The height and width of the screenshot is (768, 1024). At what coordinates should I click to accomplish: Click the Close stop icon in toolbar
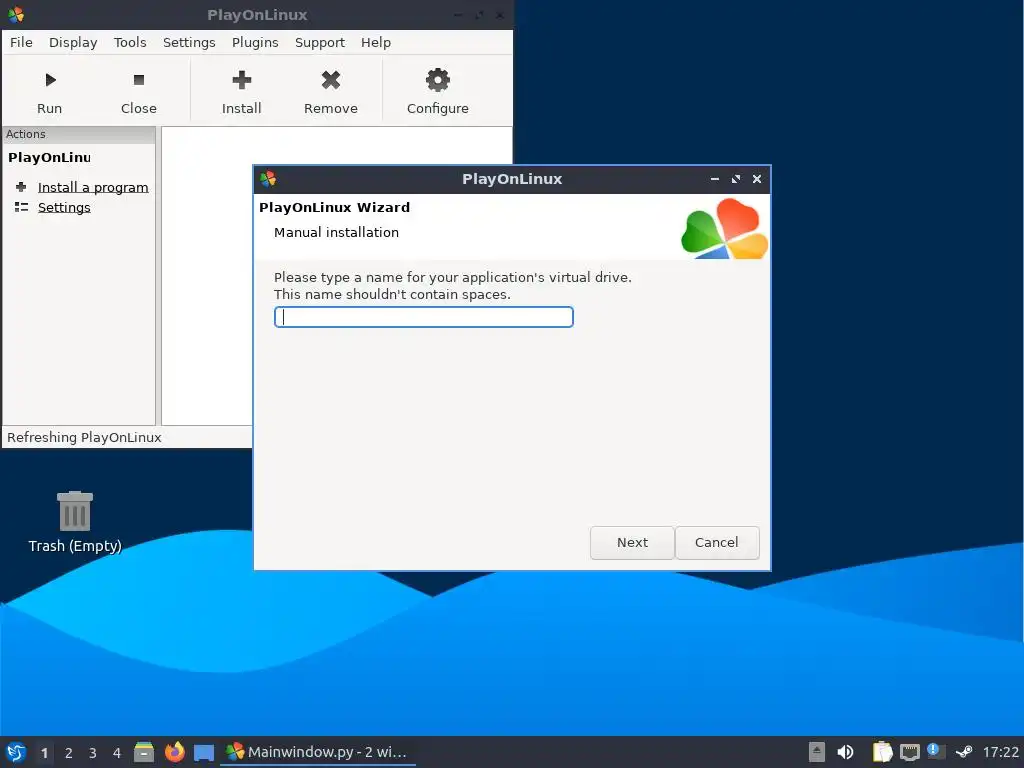138,80
